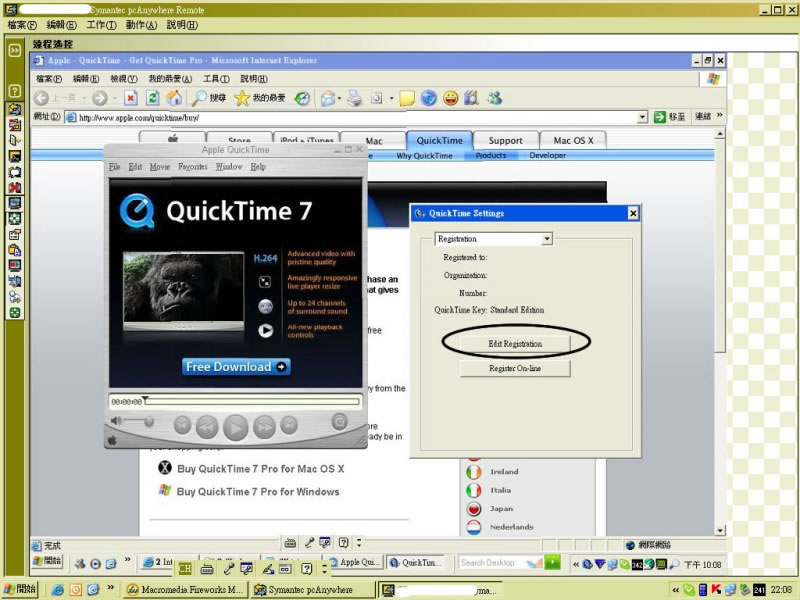The image size is (800, 600).
Task: Click the 開始 Start button on bottom taskbar
Action: (20, 589)
